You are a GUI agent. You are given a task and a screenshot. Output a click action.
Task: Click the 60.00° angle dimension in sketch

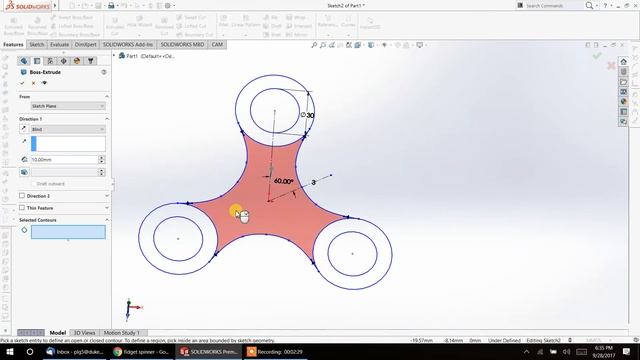[x=283, y=181]
